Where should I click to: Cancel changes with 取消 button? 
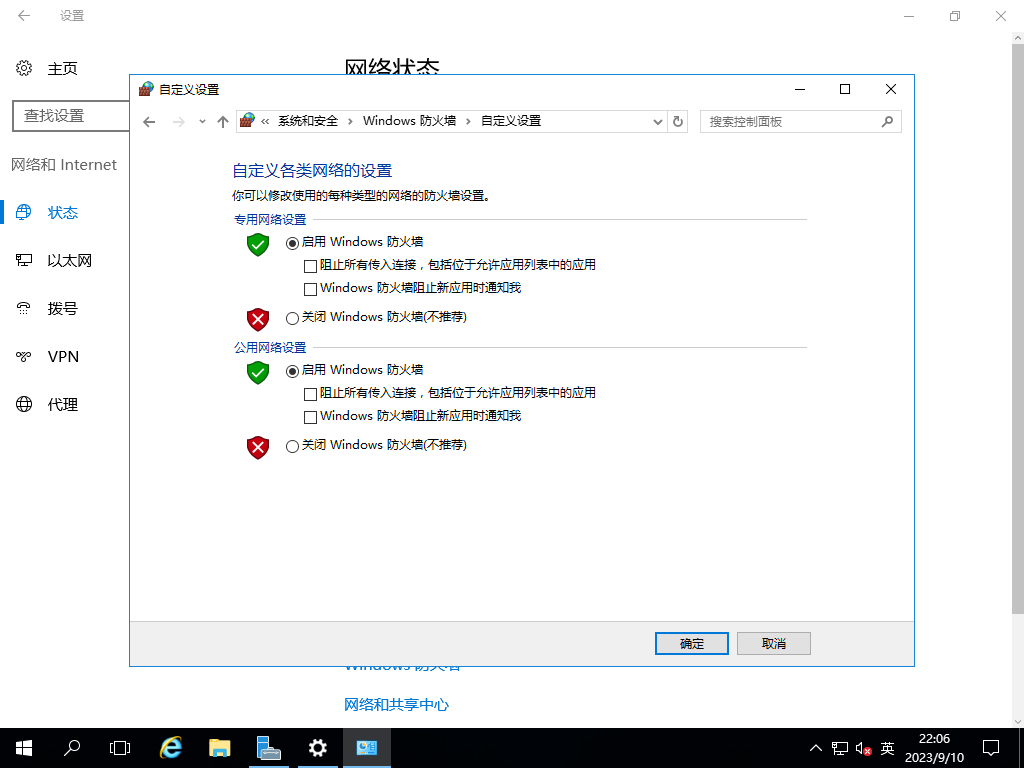pos(774,643)
